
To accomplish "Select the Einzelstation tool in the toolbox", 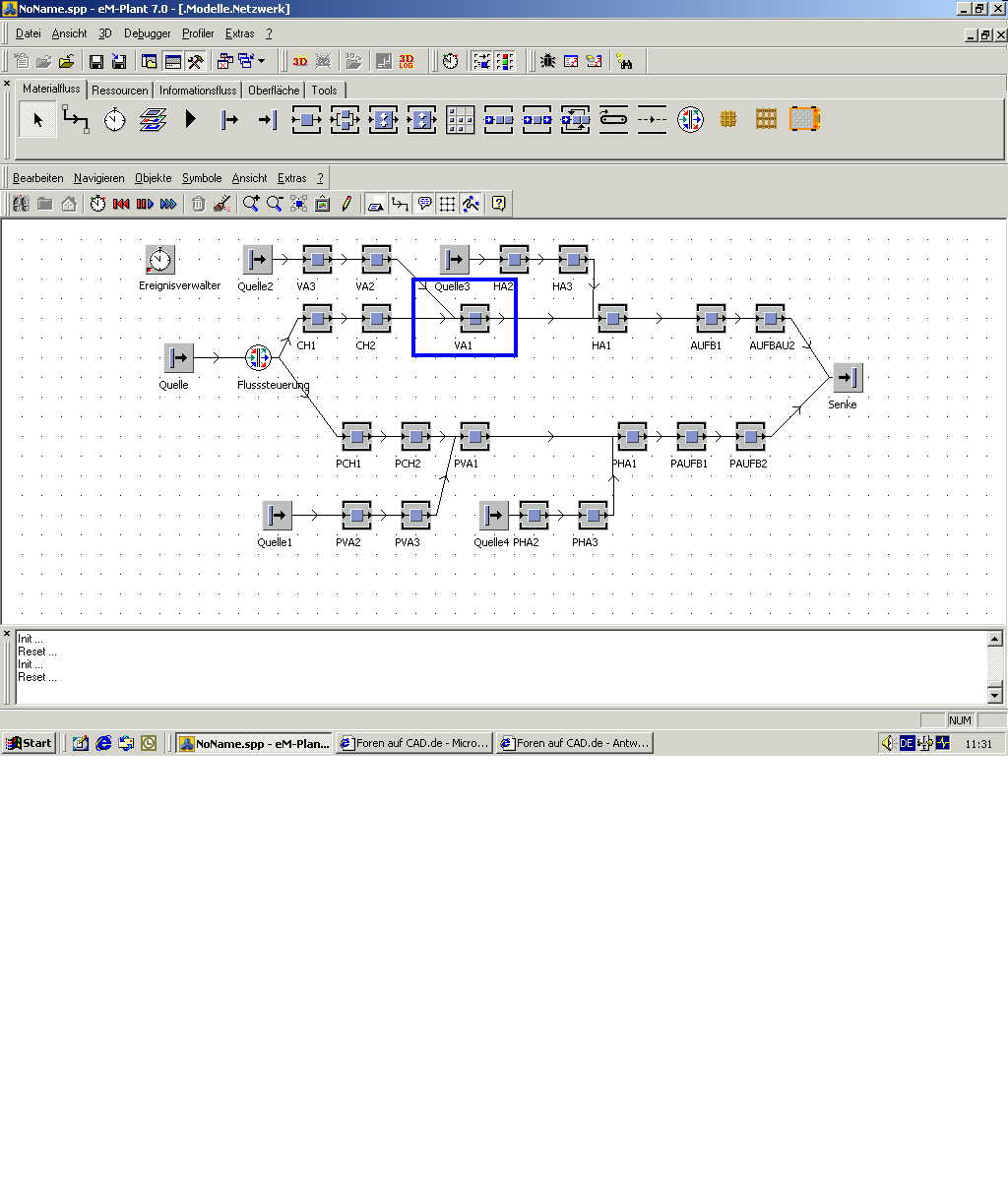I will click(306, 120).
